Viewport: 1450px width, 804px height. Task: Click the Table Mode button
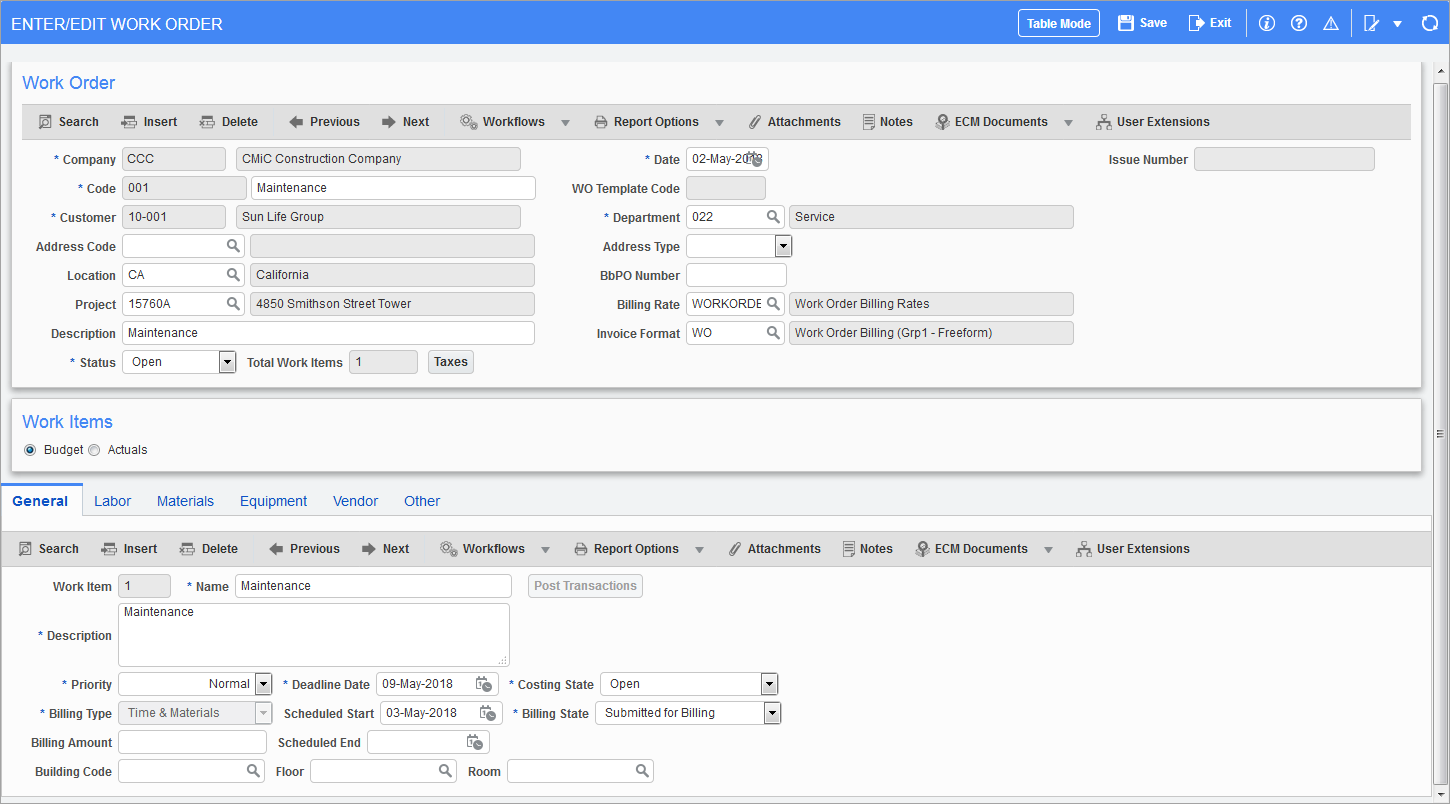1058,22
